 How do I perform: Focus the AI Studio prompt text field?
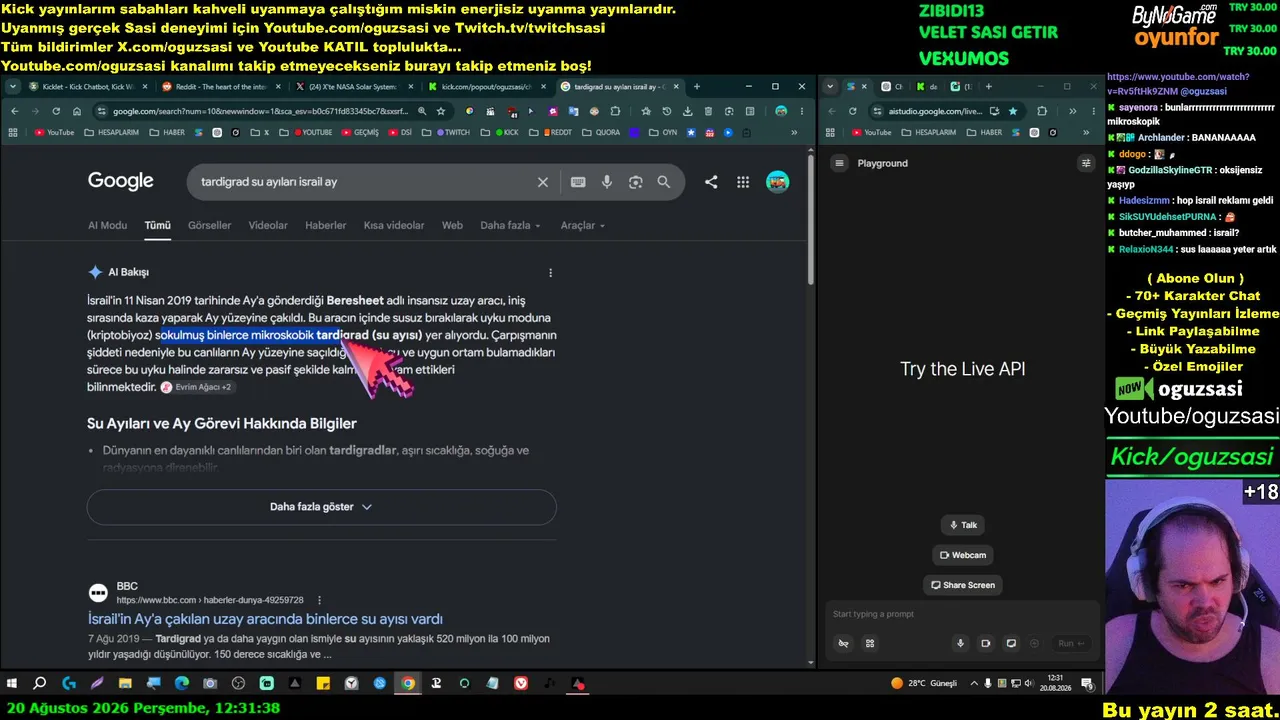click(x=963, y=614)
